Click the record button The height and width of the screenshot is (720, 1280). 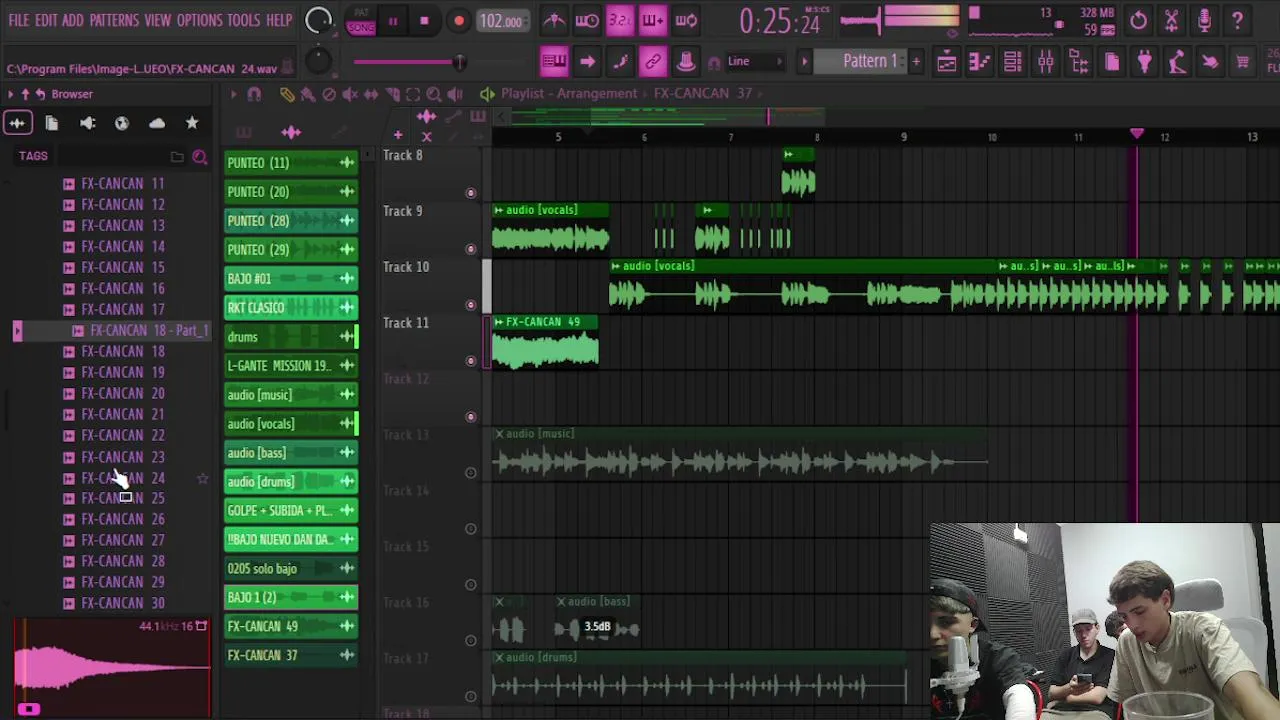[458, 21]
